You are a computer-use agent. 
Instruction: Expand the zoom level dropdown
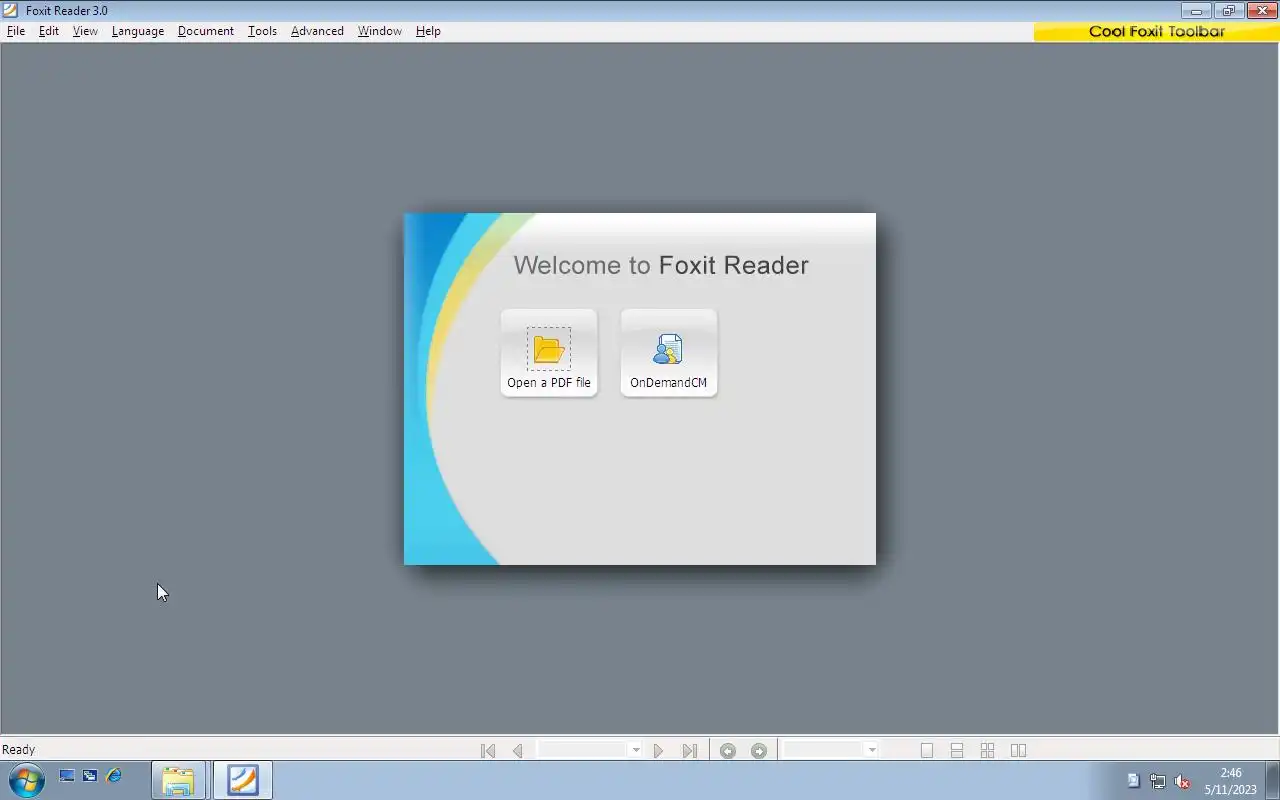coord(871,750)
